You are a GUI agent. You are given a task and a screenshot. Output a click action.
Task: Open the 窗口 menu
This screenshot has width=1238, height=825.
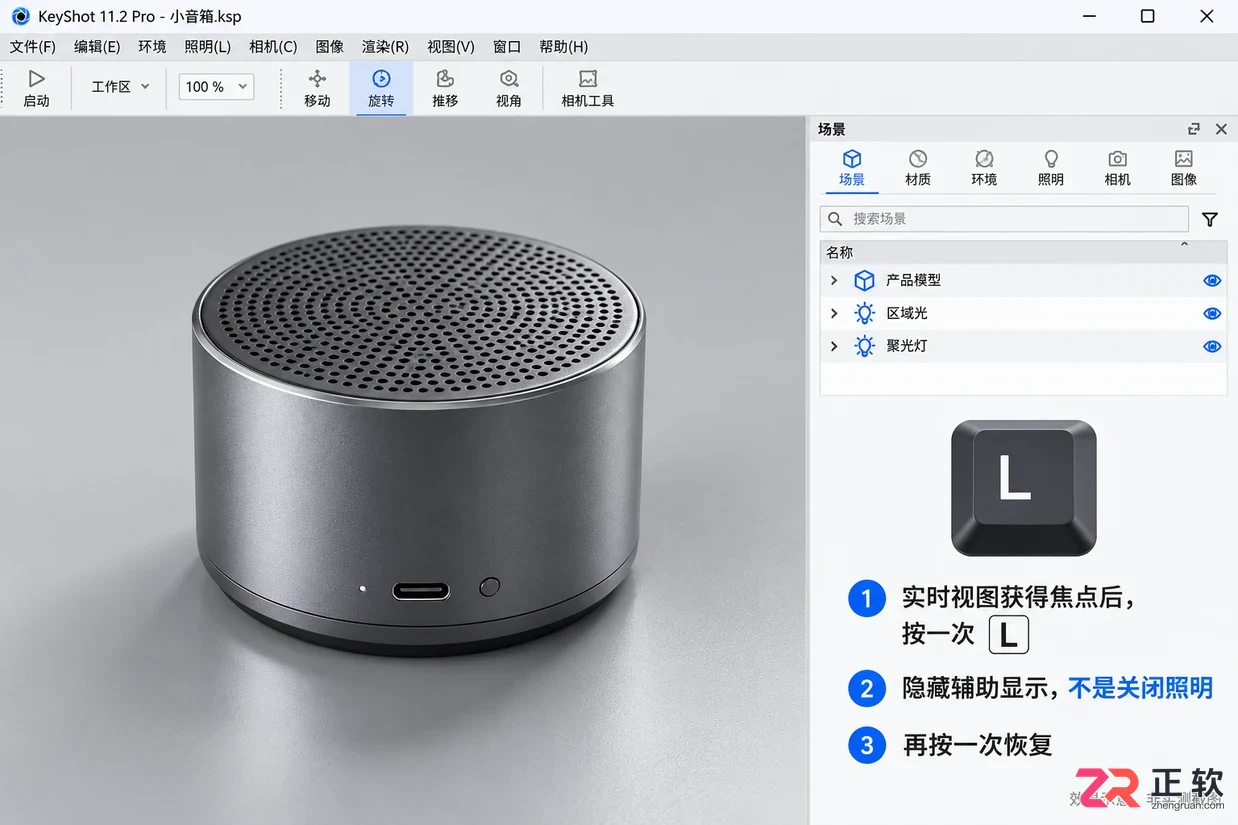pos(507,47)
